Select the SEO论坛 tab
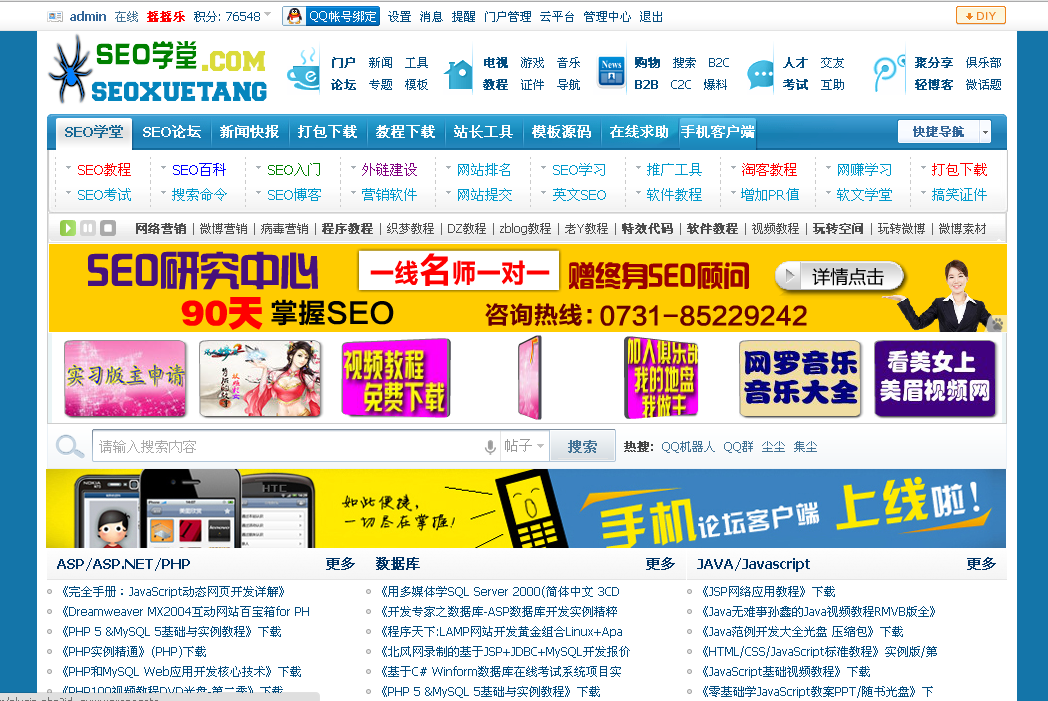 [x=172, y=132]
